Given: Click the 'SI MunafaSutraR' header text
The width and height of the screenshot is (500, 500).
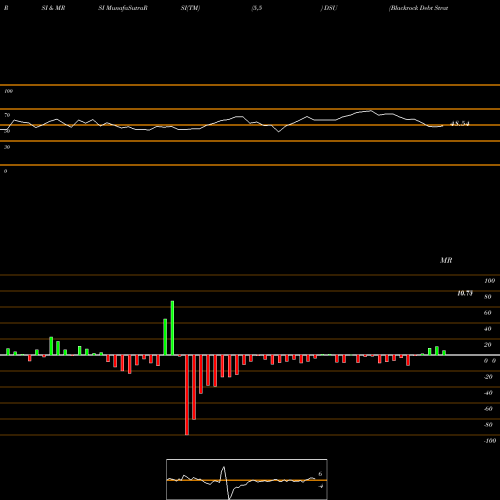Looking at the screenshot, I should coord(123,8).
